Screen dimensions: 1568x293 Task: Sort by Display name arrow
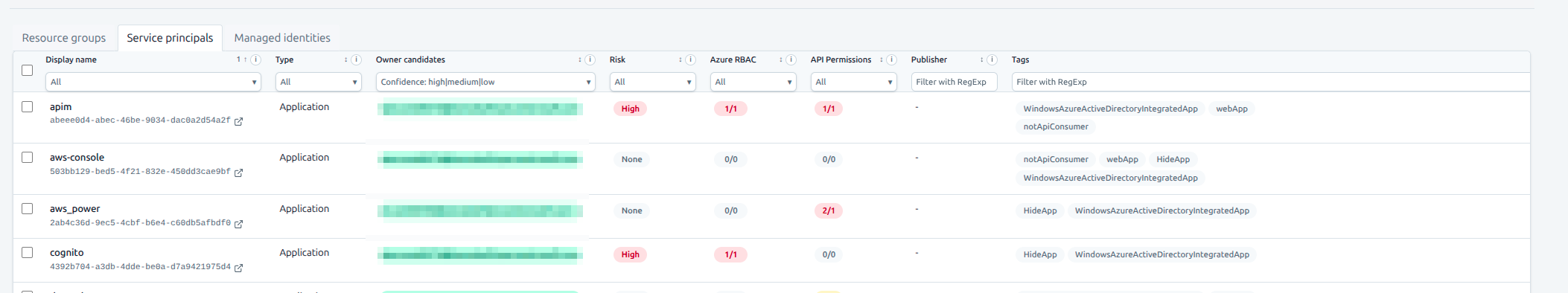tap(245, 59)
